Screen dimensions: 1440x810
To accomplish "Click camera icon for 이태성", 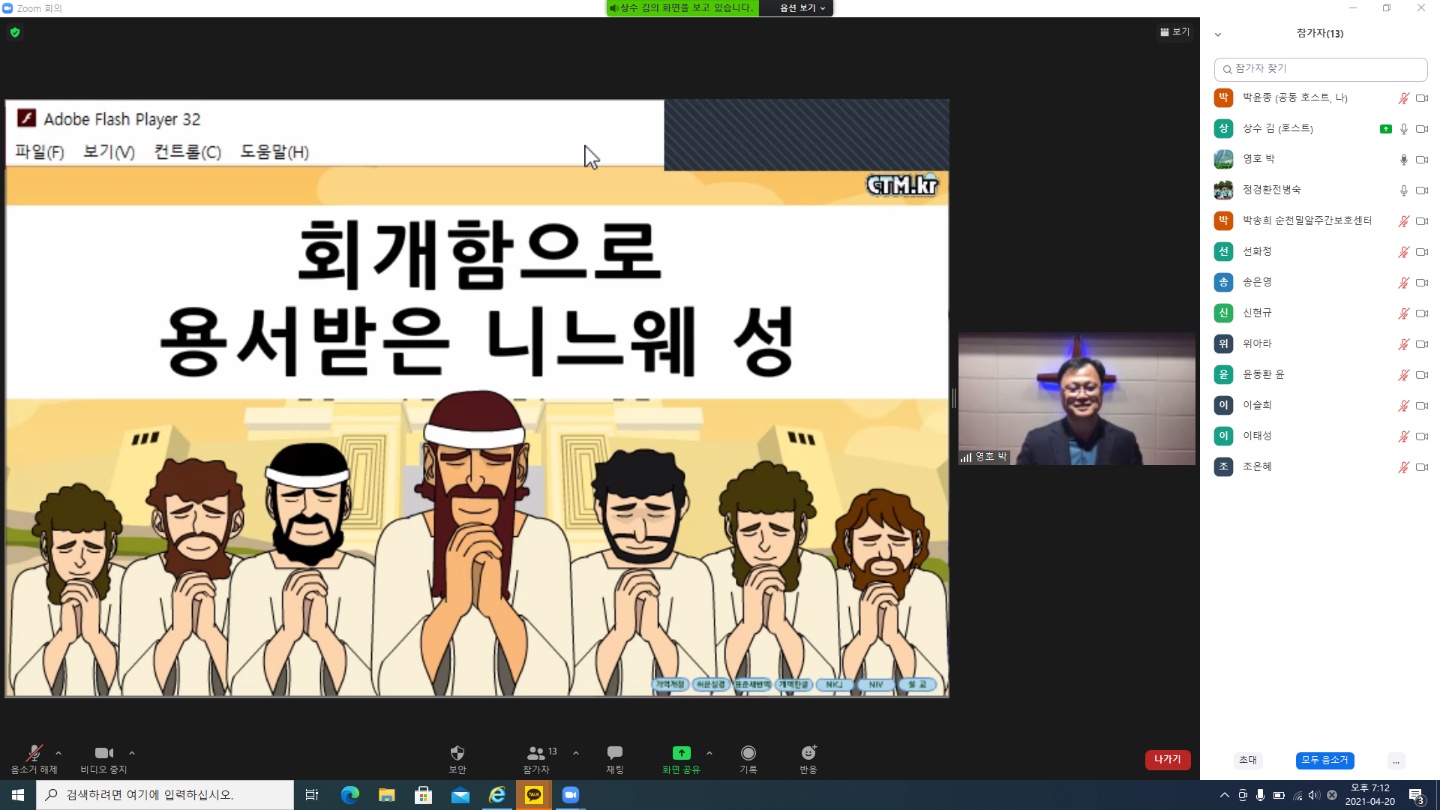I will pos(1422,436).
